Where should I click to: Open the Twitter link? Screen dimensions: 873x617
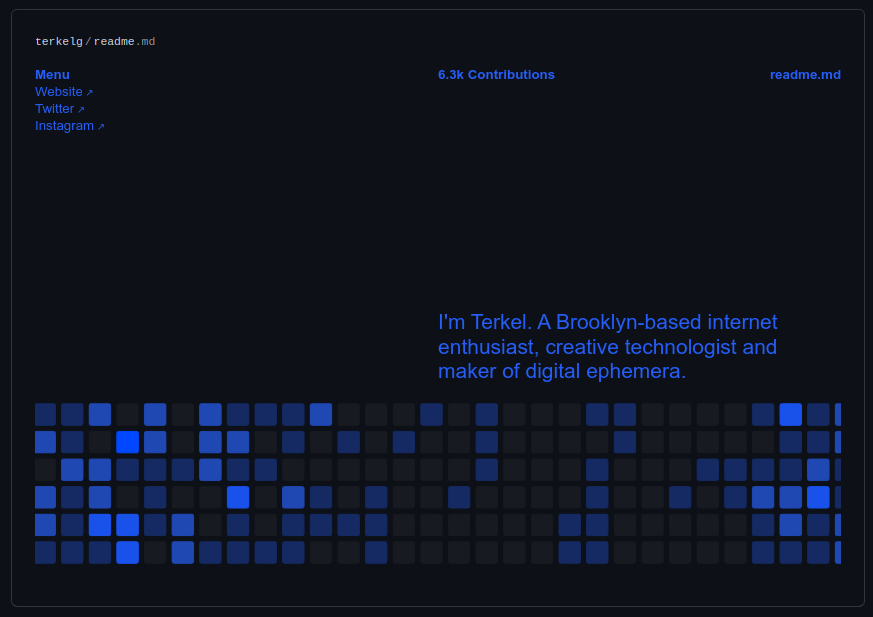click(54, 109)
